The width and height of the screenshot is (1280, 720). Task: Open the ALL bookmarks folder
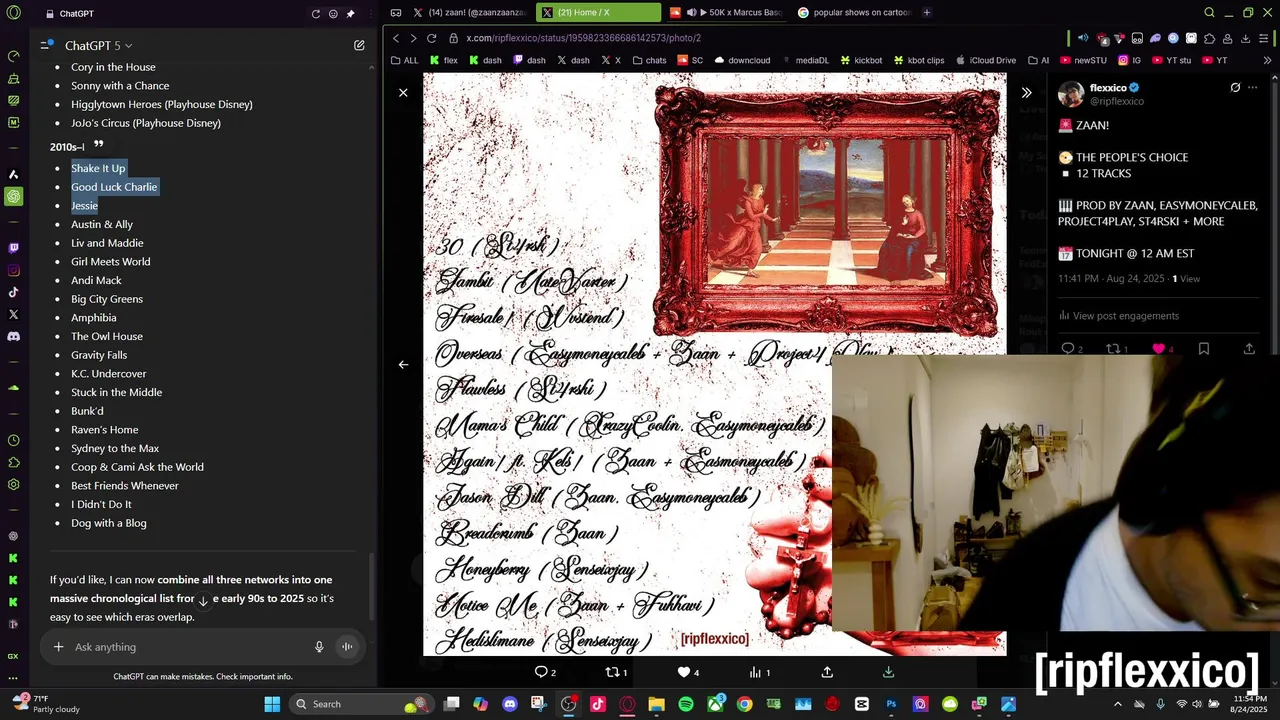(x=405, y=60)
